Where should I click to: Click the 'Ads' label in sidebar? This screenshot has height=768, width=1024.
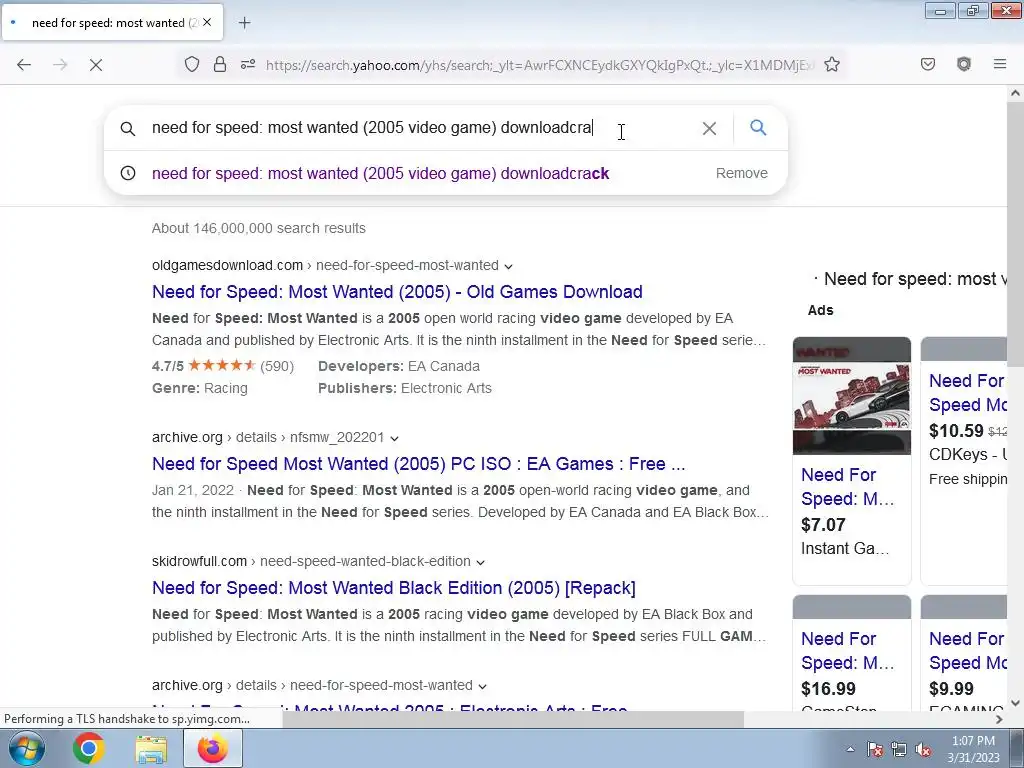point(820,310)
